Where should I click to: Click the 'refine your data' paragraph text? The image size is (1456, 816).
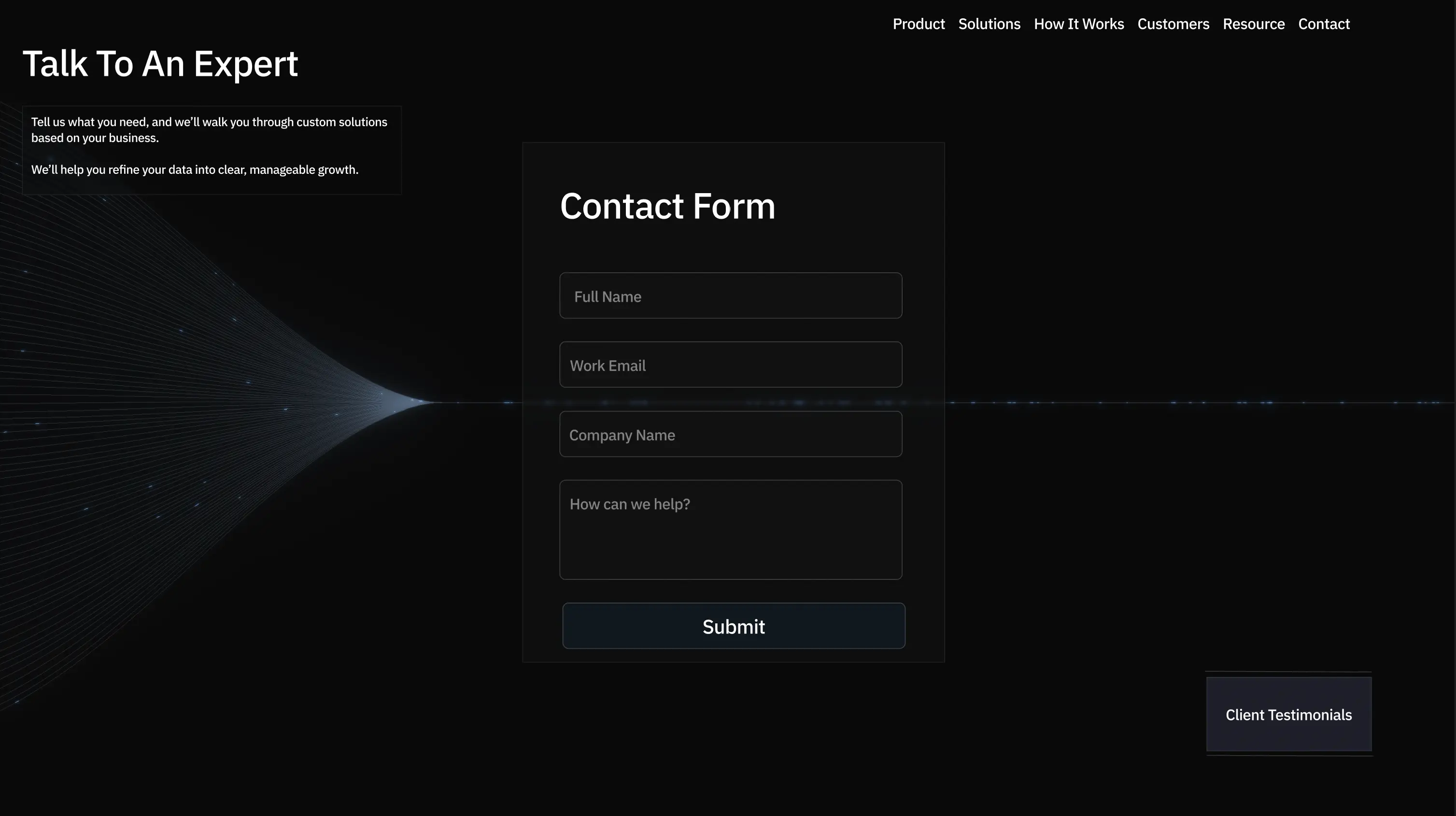click(195, 169)
